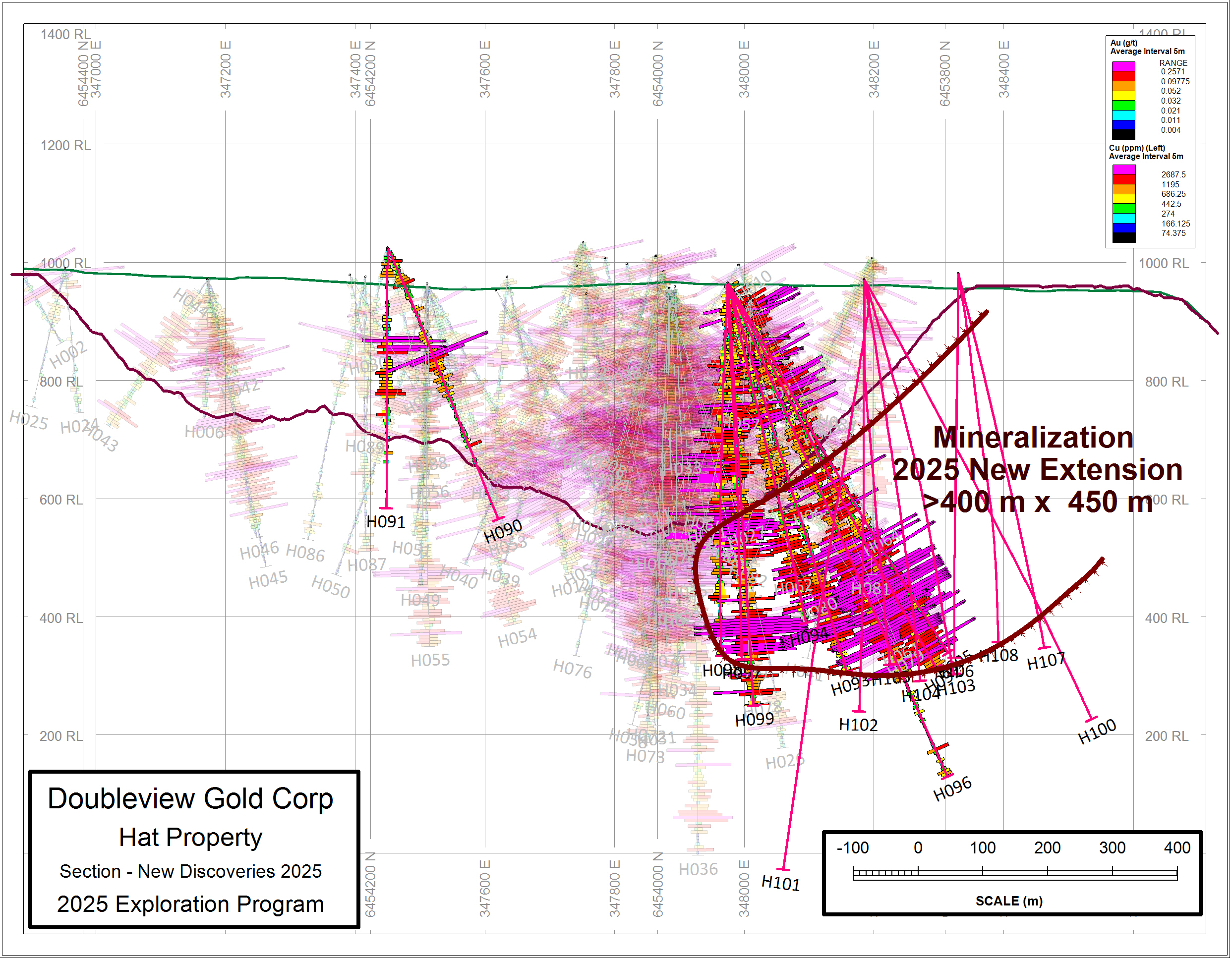The image size is (1232, 958).
Task: Click the H101 drill hole label
Action: pos(781,883)
